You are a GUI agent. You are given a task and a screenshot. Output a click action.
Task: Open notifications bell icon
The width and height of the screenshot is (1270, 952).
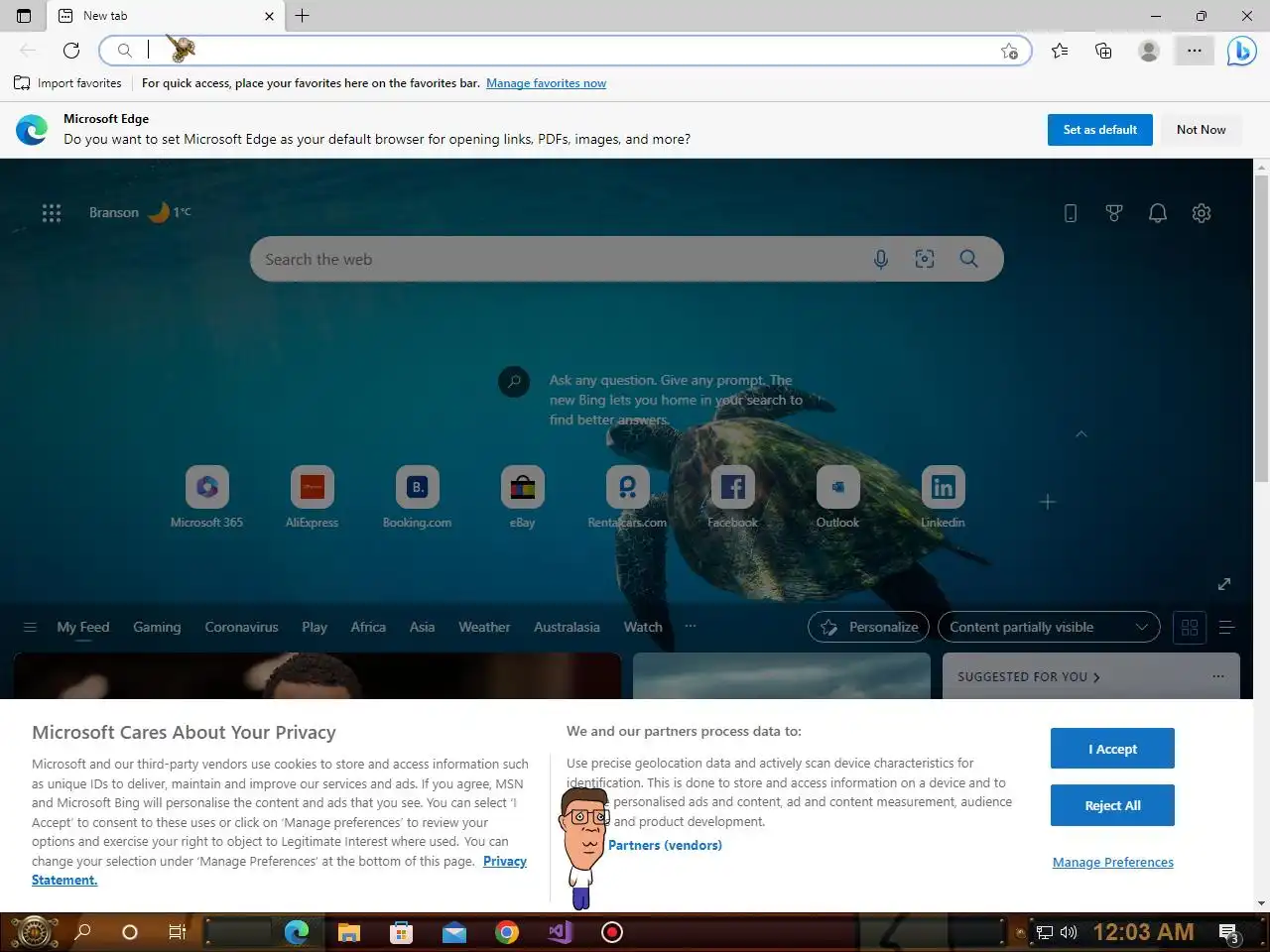(x=1158, y=213)
